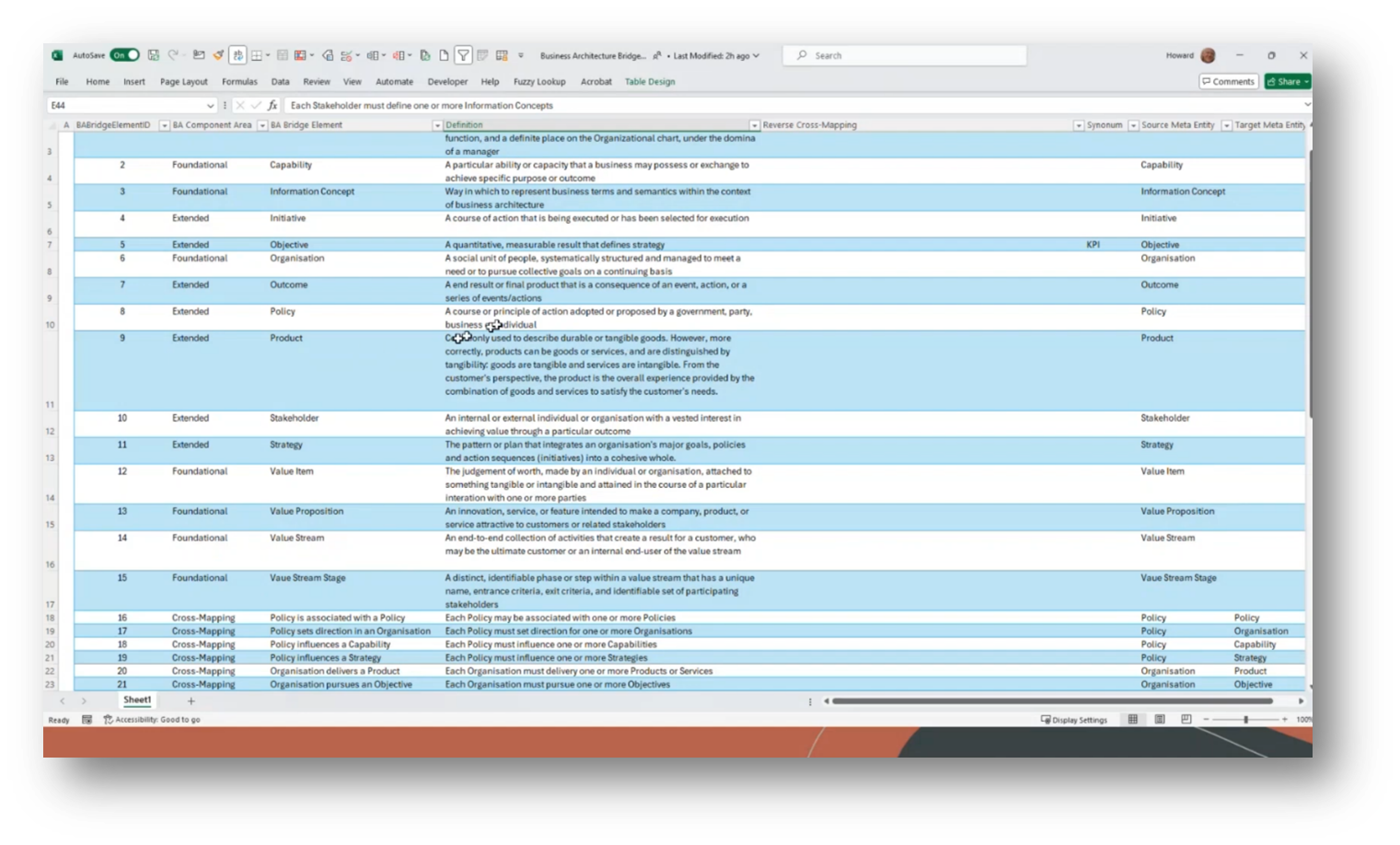Open the View tab
The image size is (1400, 845).
click(352, 81)
